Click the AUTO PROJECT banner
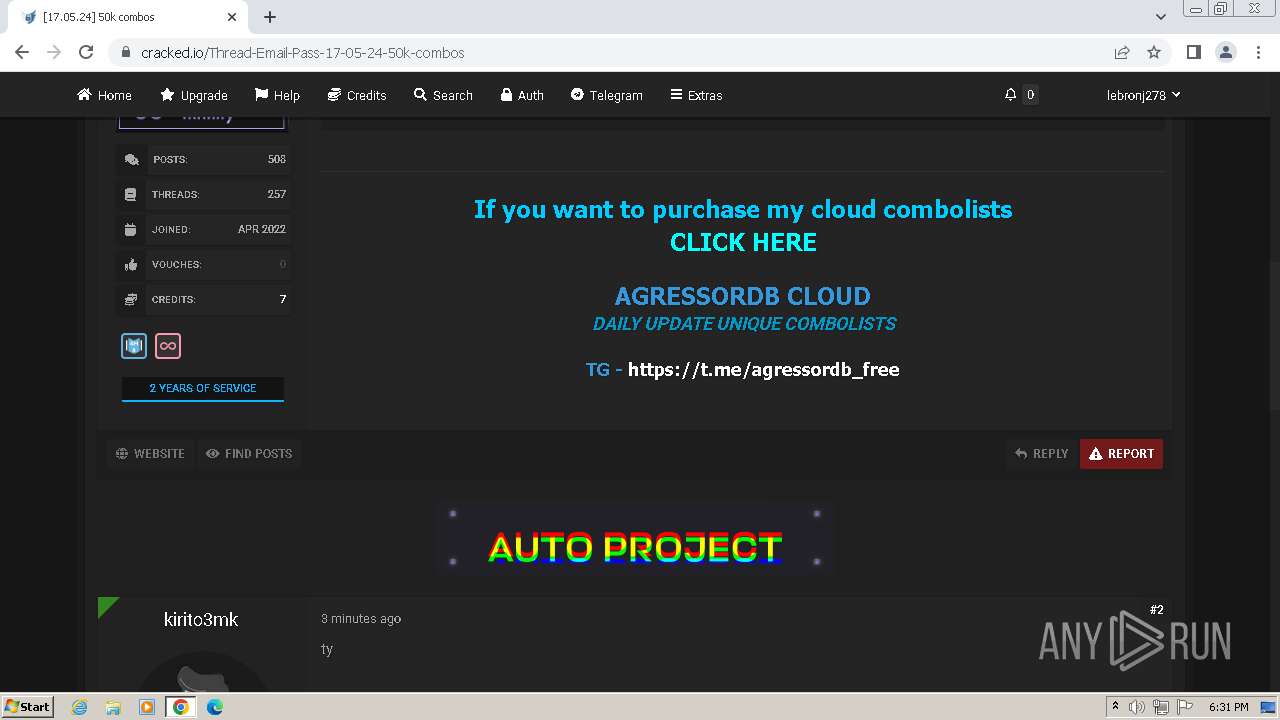The image size is (1280, 720). tap(634, 539)
